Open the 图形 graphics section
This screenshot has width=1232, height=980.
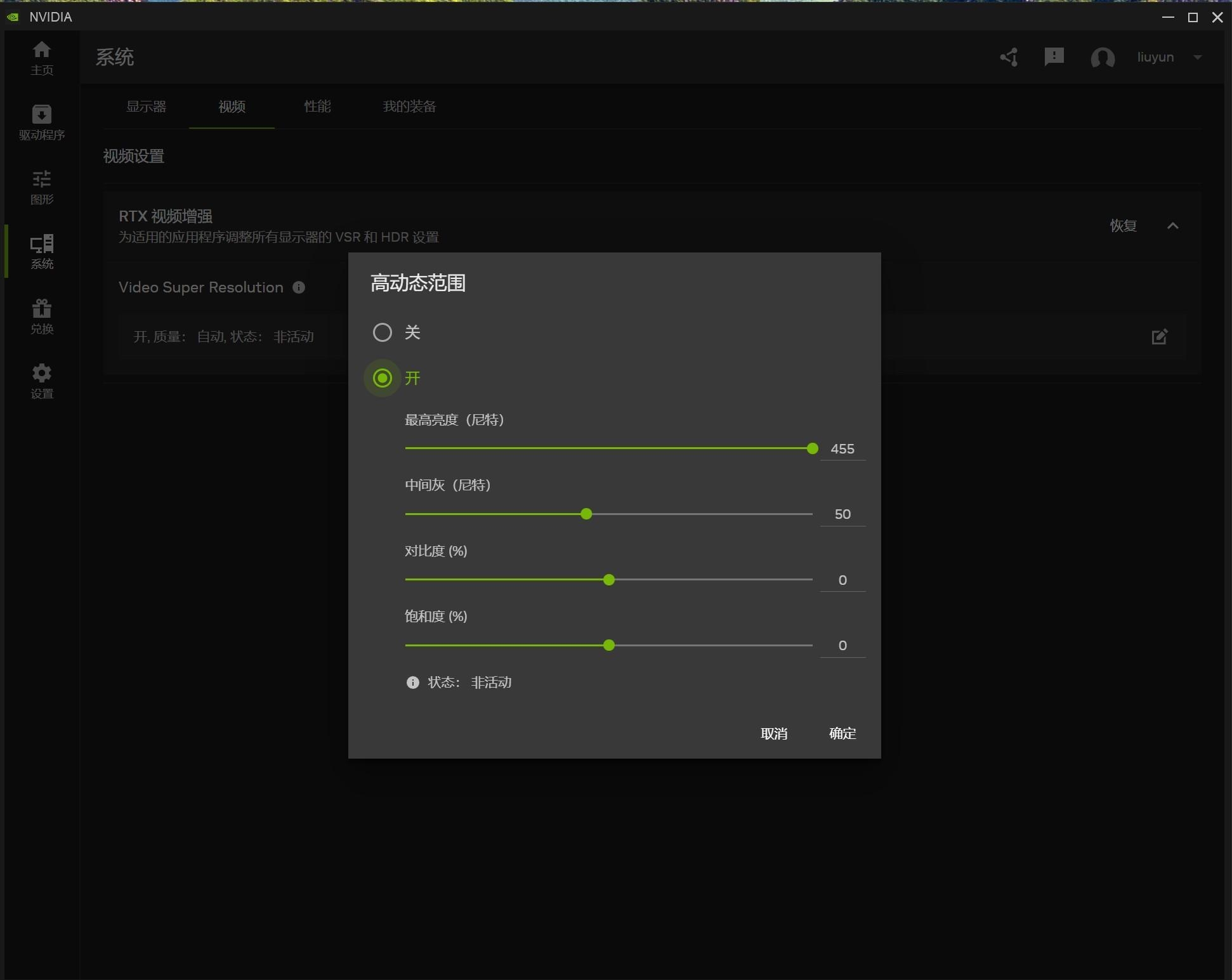tap(42, 188)
